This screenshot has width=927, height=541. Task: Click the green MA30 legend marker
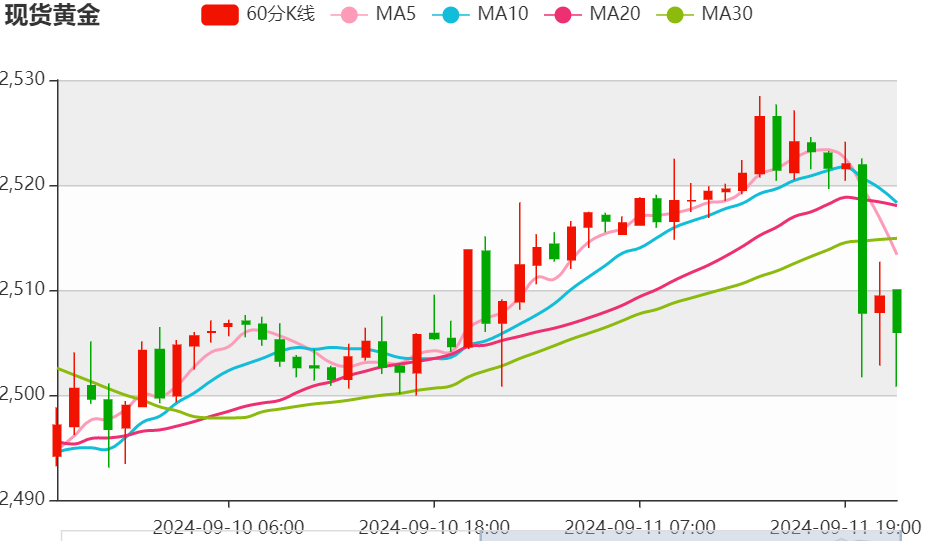coord(675,15)
